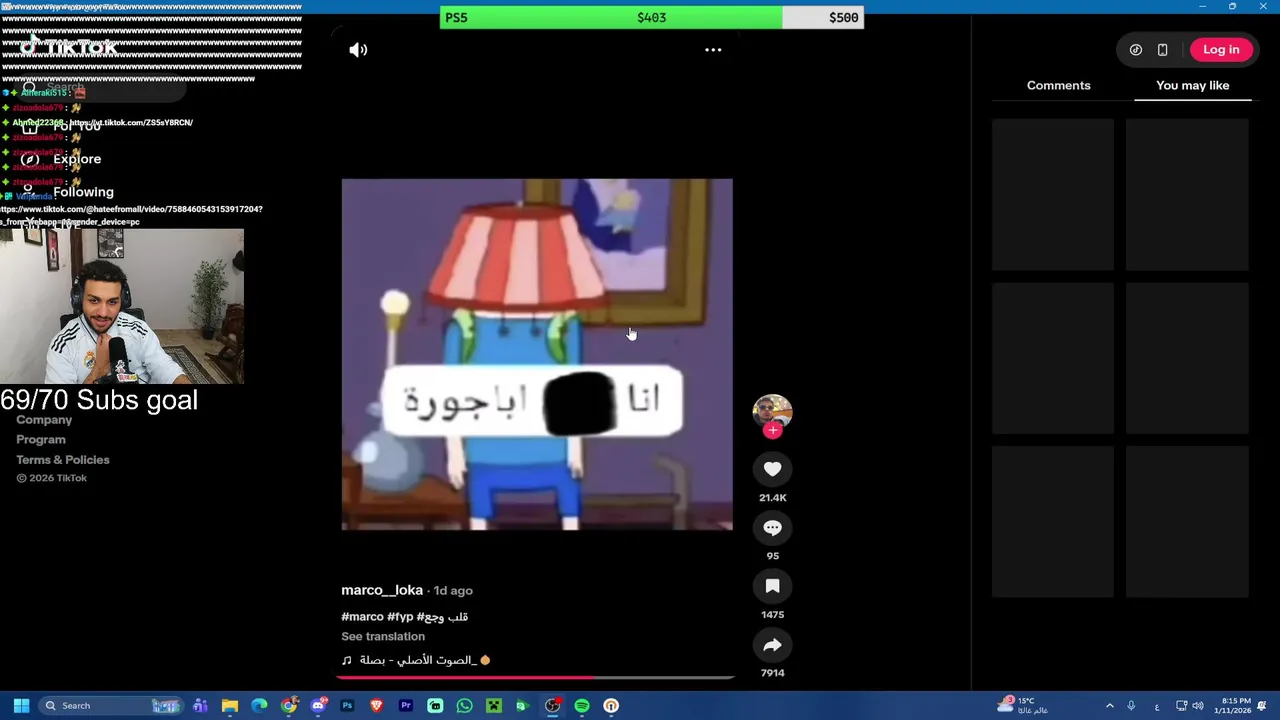Image resolution: width=1280 pixels, height=720 pixels.
Task: Click the taskbar Search box
Action: point(111,705)
